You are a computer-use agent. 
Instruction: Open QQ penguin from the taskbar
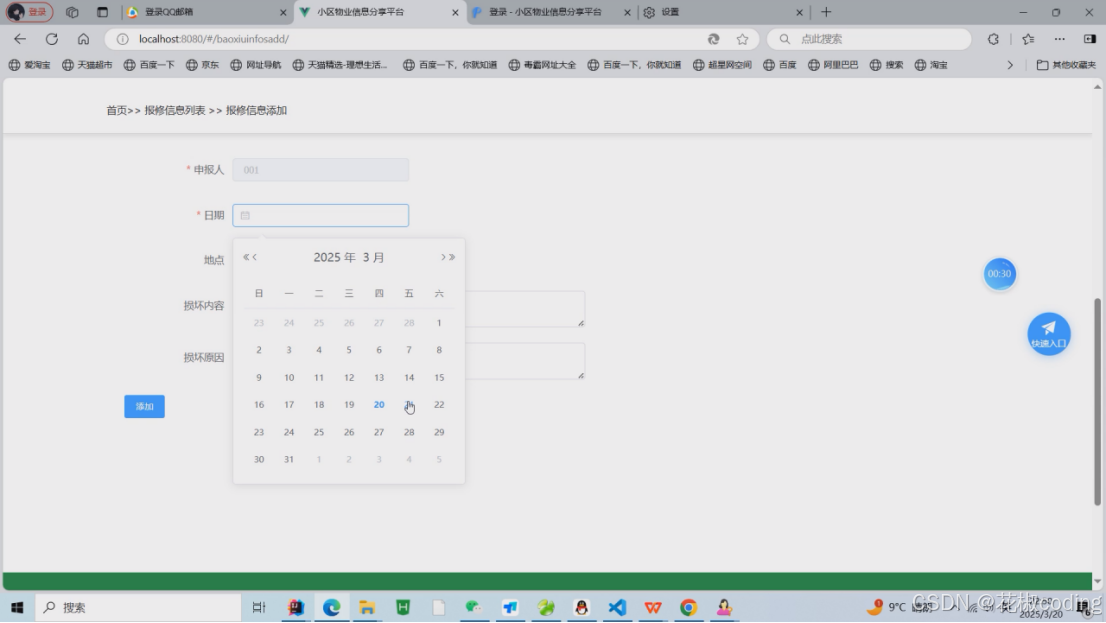click(581, 607)
